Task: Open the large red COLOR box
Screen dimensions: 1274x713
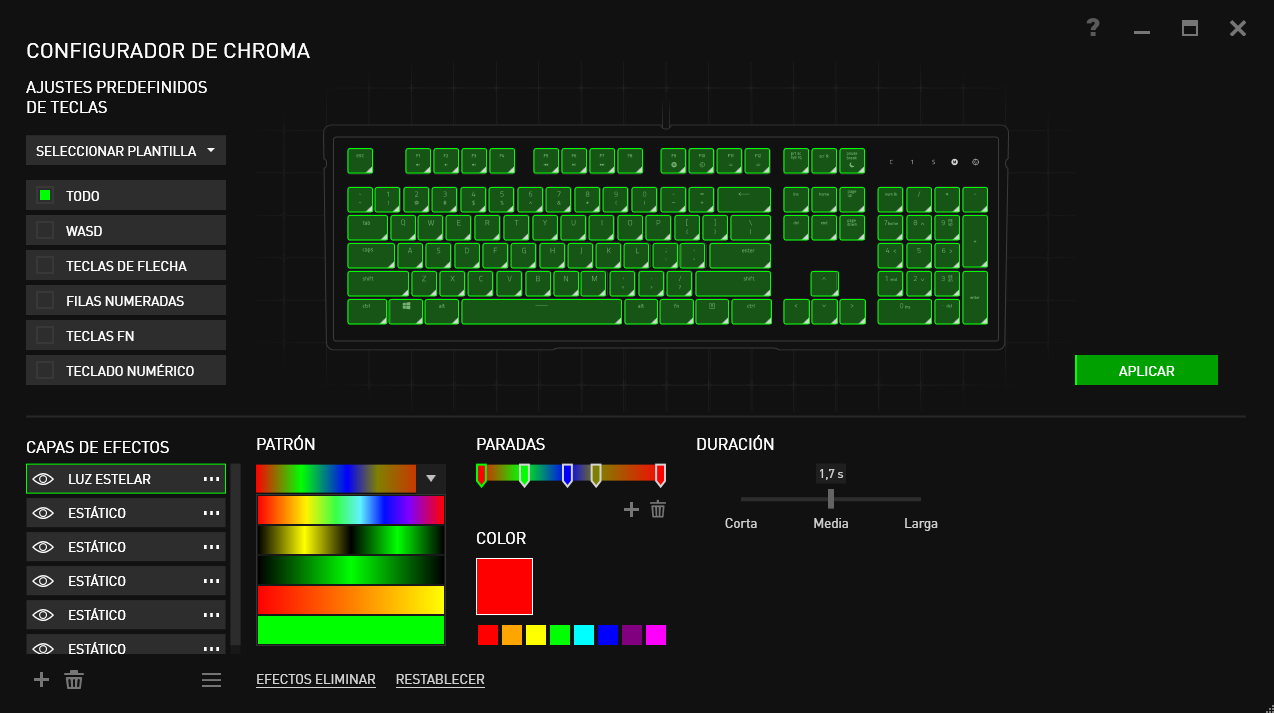Action: (x=505, y=586)
